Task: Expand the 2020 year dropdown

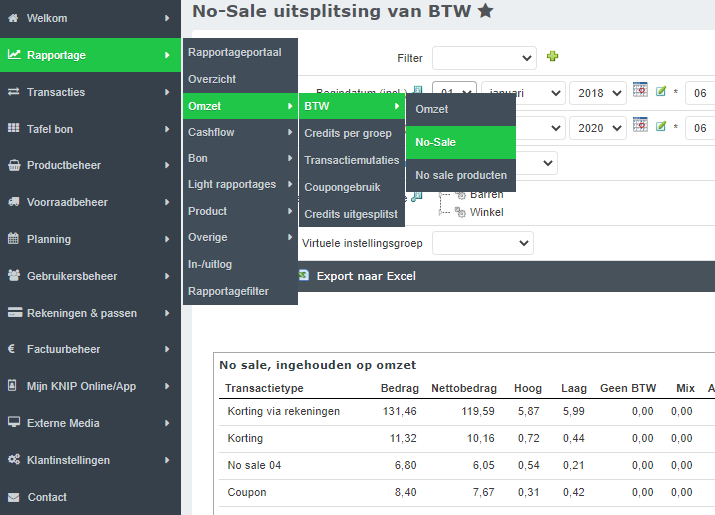Action: point(597,128)
